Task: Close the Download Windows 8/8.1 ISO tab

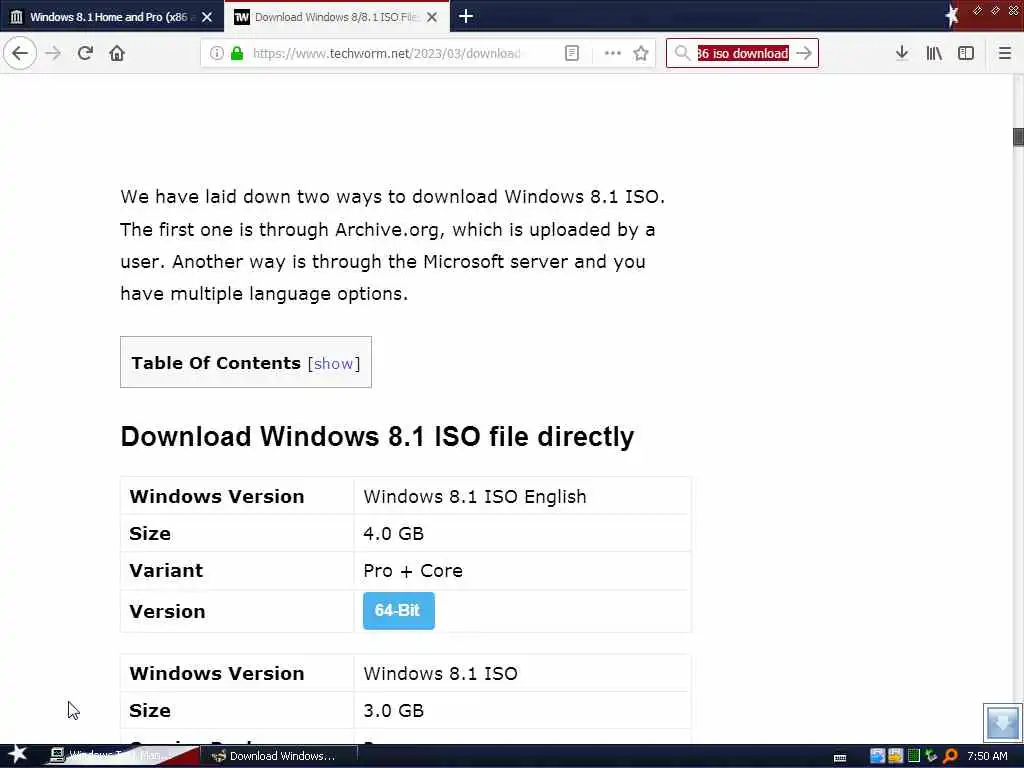Action: pos(432,17)
